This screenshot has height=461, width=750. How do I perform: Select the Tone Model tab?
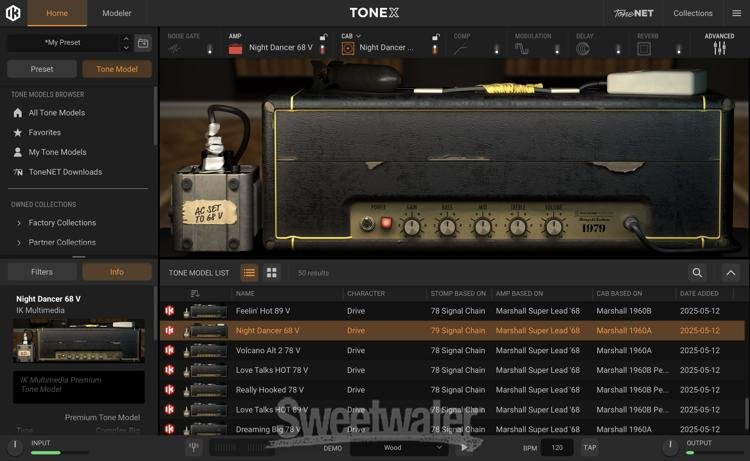(117, 69)
